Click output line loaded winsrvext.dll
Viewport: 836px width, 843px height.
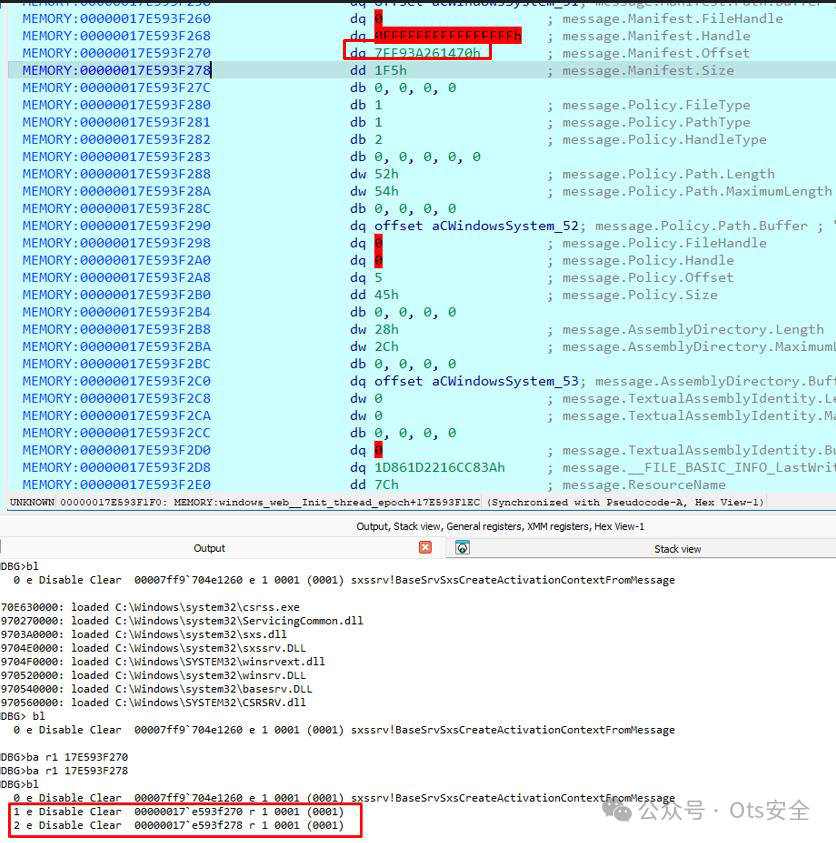pos(163,661)
